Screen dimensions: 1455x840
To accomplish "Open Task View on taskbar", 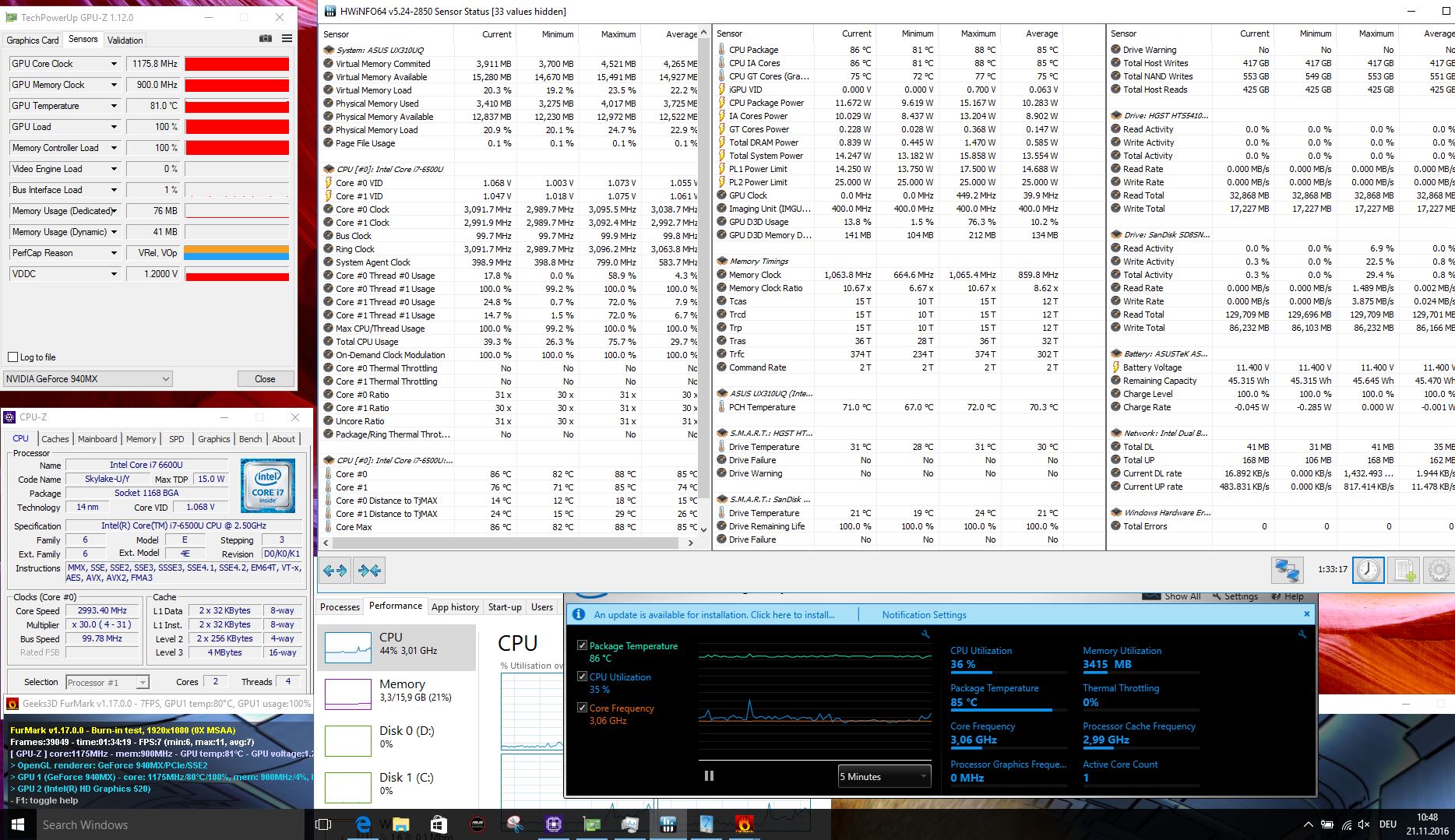I will [323, 824].
